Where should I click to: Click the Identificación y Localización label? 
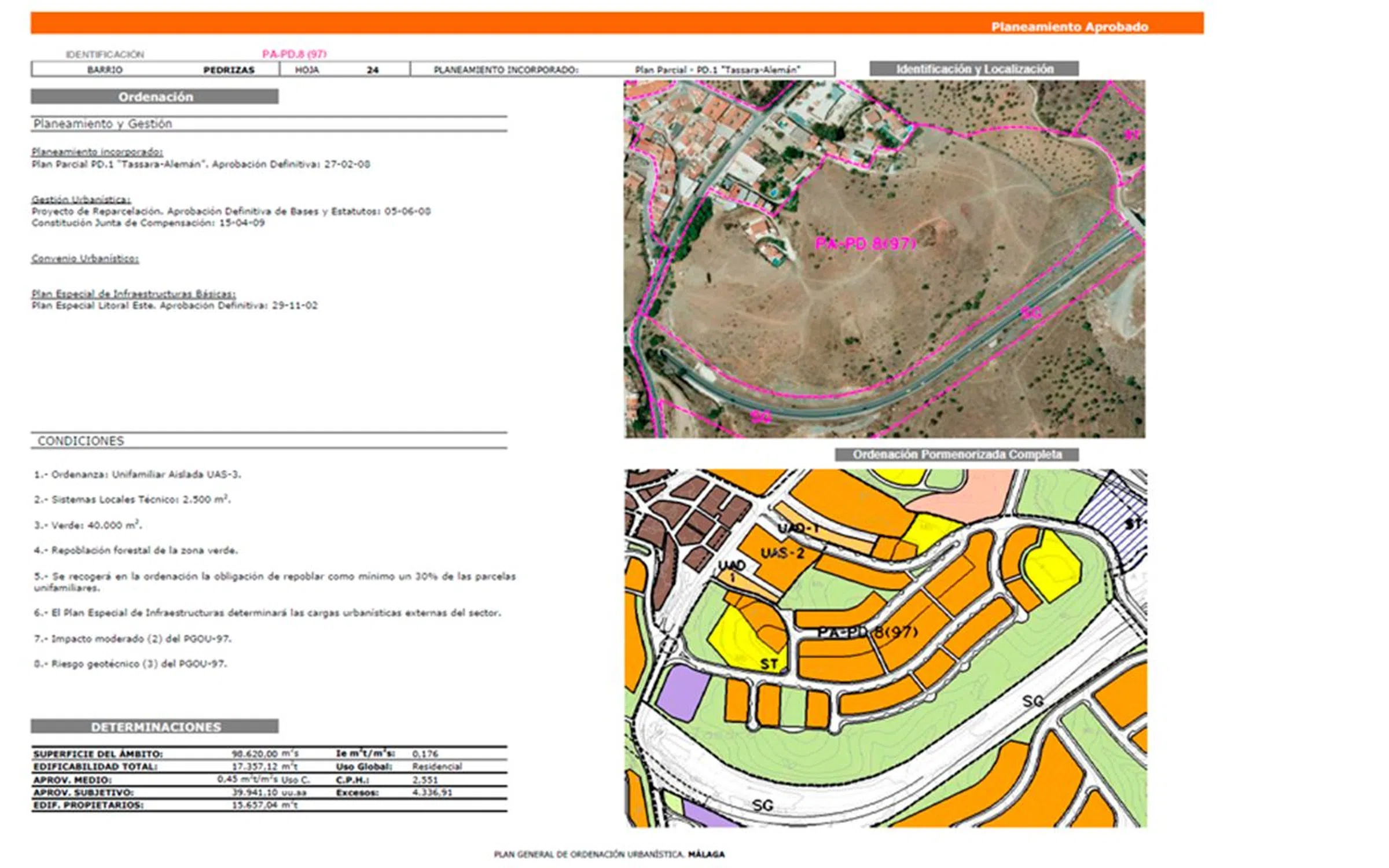pyautogui.click(x=974, y=69)
